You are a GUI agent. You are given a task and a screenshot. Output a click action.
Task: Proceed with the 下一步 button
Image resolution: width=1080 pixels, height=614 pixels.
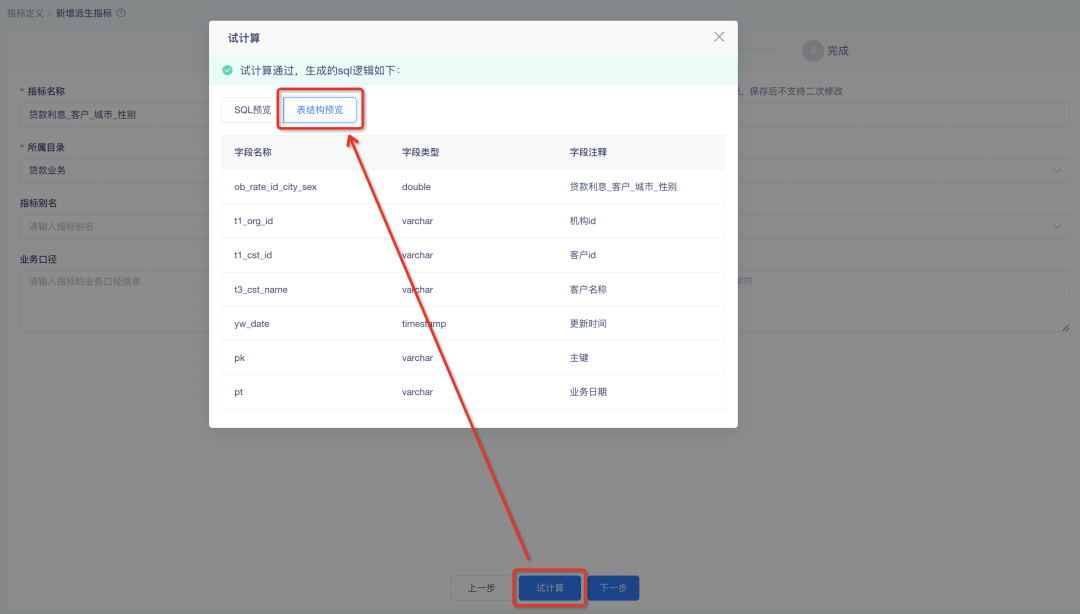pyautogui.click(x=612, y=588)
